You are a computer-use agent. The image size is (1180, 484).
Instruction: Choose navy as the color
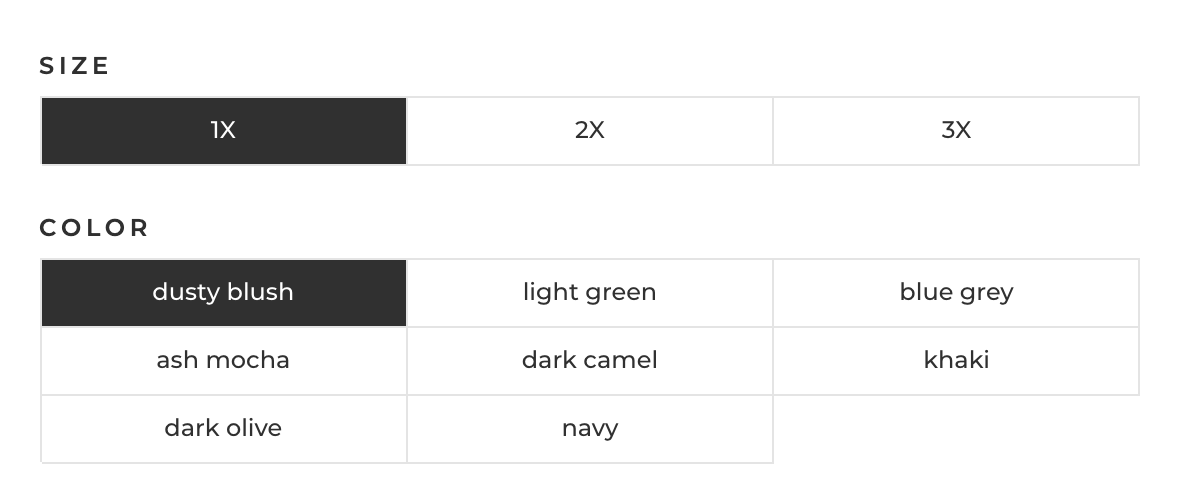590,429
